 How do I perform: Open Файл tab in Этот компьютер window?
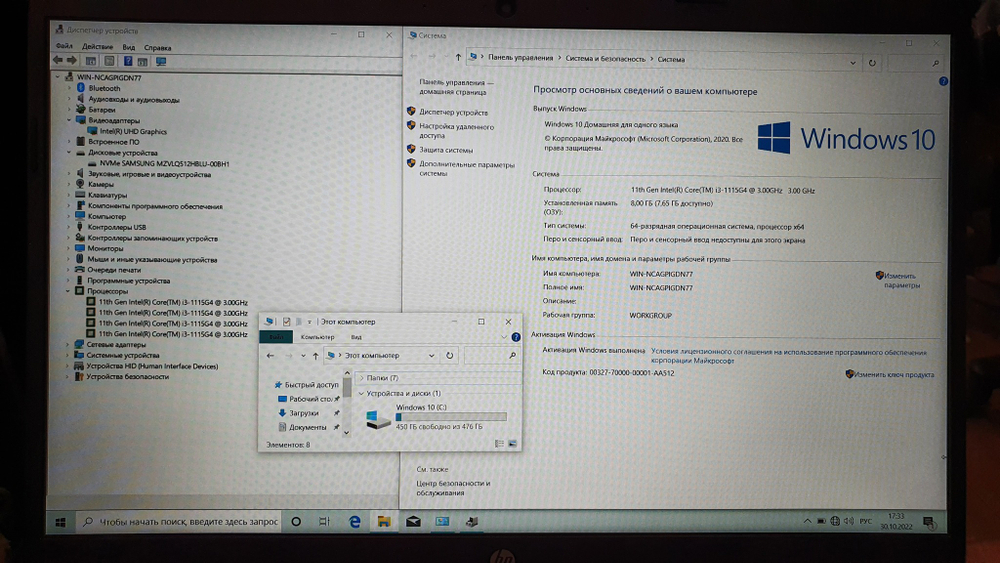click(x=276, y=337)
